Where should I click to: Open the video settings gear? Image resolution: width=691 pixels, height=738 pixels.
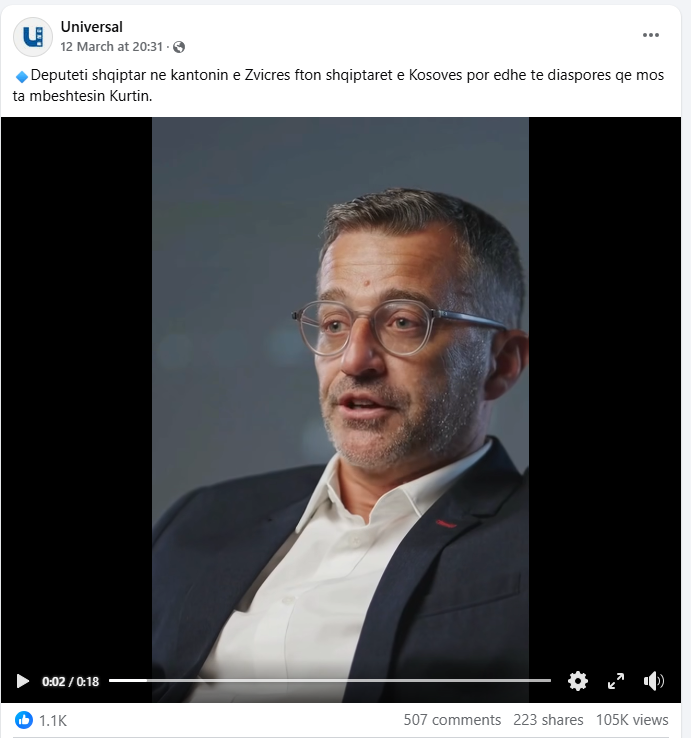point(578,681)
